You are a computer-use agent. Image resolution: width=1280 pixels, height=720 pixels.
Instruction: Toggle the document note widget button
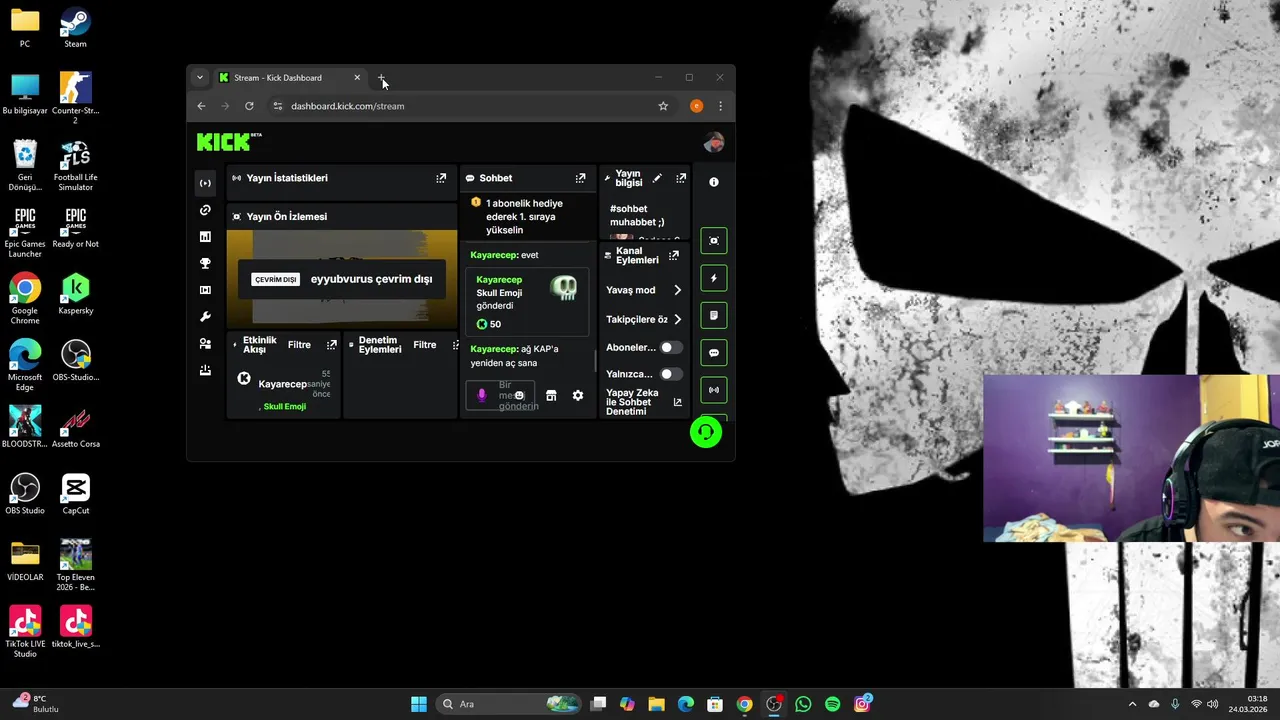[714, 315]
